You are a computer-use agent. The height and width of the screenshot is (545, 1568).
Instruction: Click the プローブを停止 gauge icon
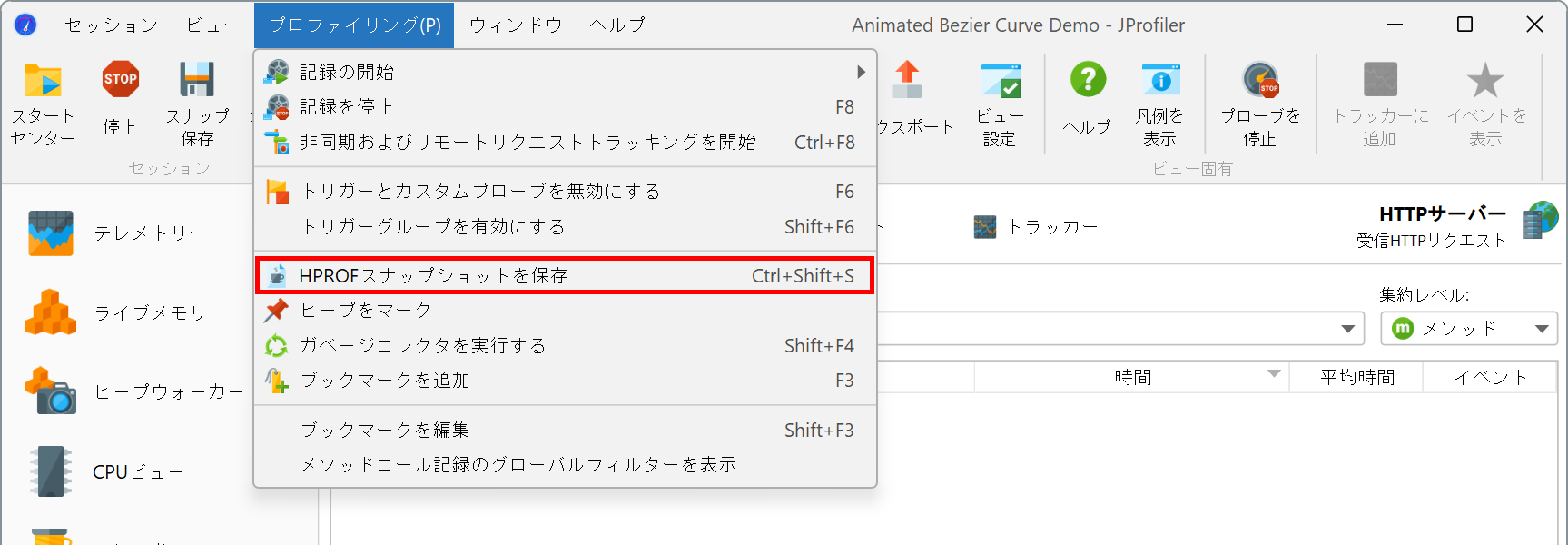(1260, 80)
